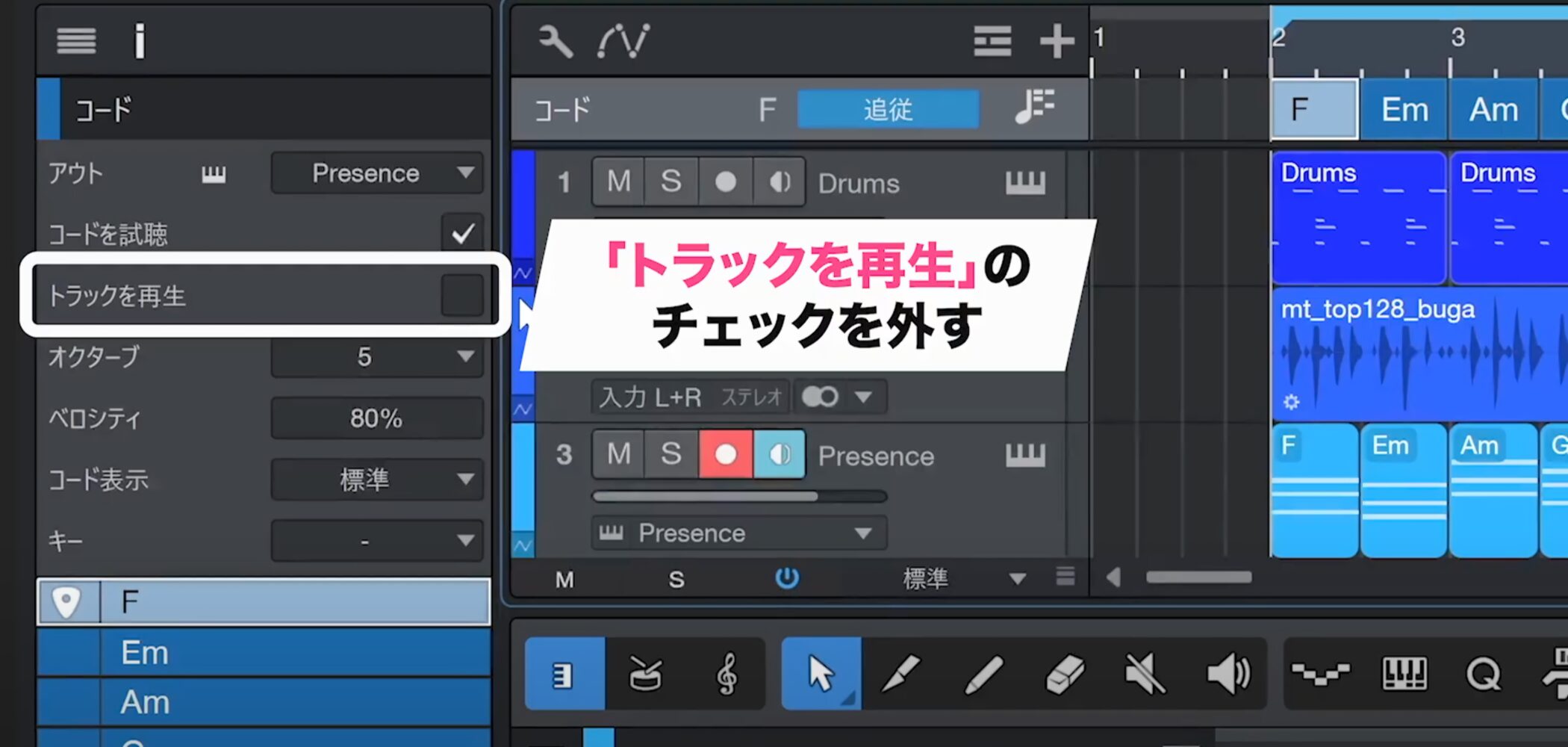Image resolution: width=1568 pixels, height=747 pixels.
Task: Mute the Drums track with M button
Action: [618, 182]
